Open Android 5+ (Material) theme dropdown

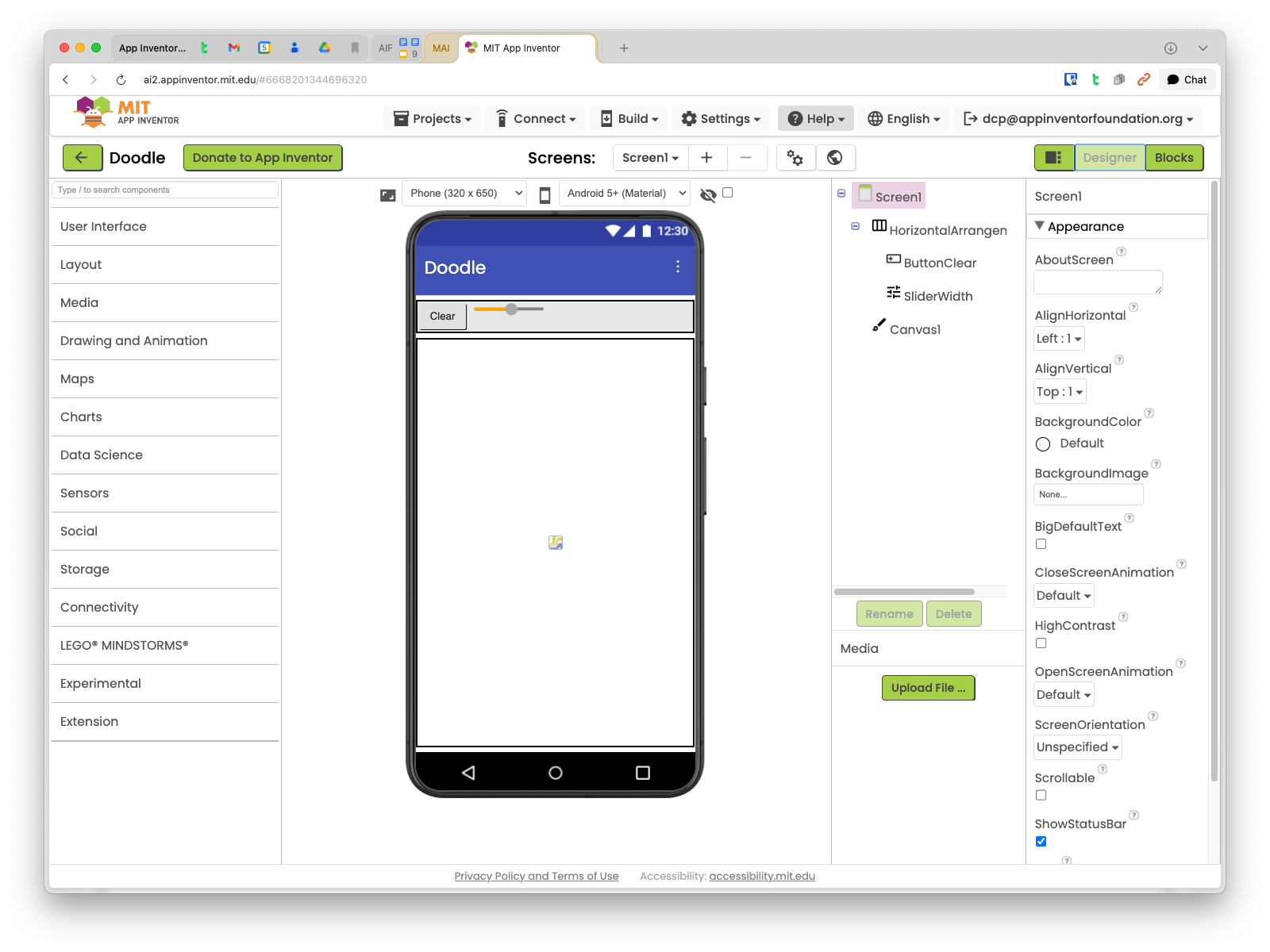coord(625,194)
